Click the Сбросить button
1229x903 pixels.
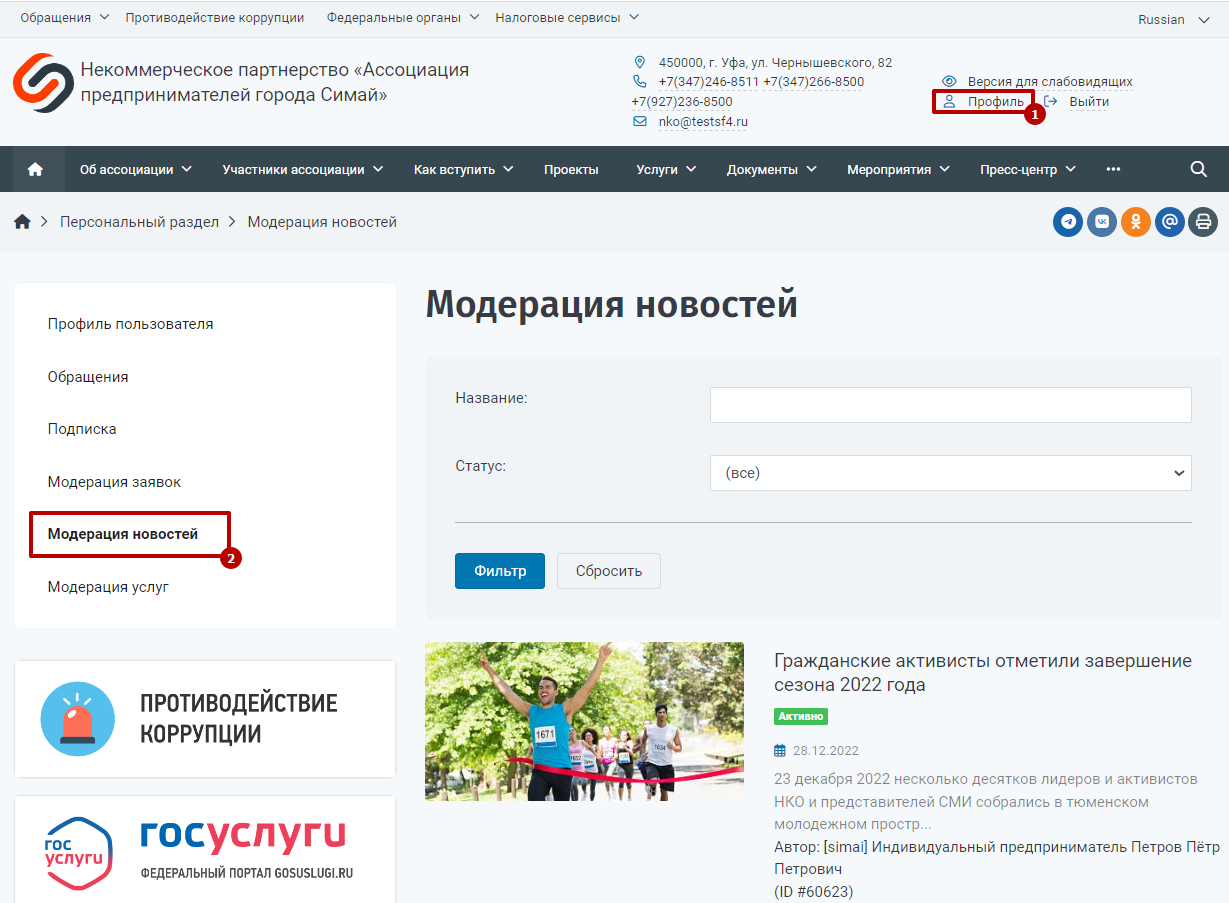(x=609, y=571)
